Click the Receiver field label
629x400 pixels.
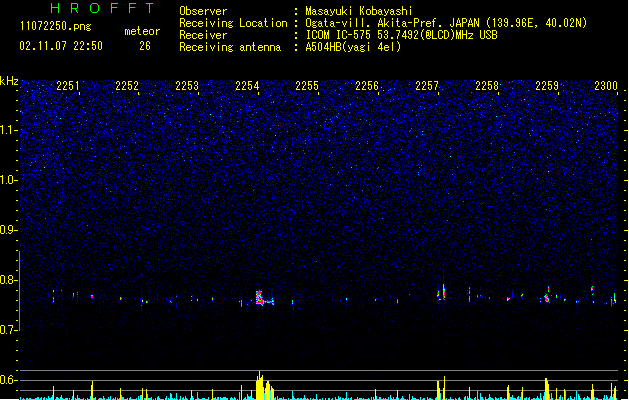[203, 35]
